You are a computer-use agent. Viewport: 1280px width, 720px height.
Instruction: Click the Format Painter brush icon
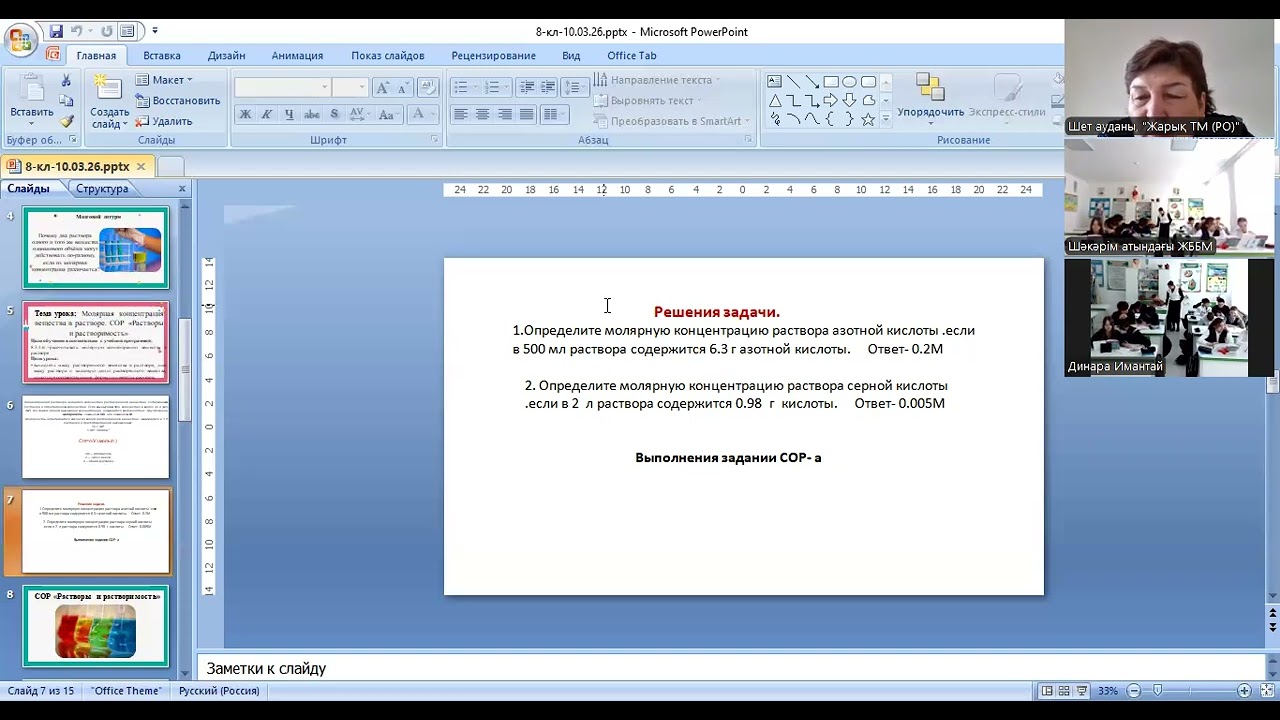click(x=66, y=121)
